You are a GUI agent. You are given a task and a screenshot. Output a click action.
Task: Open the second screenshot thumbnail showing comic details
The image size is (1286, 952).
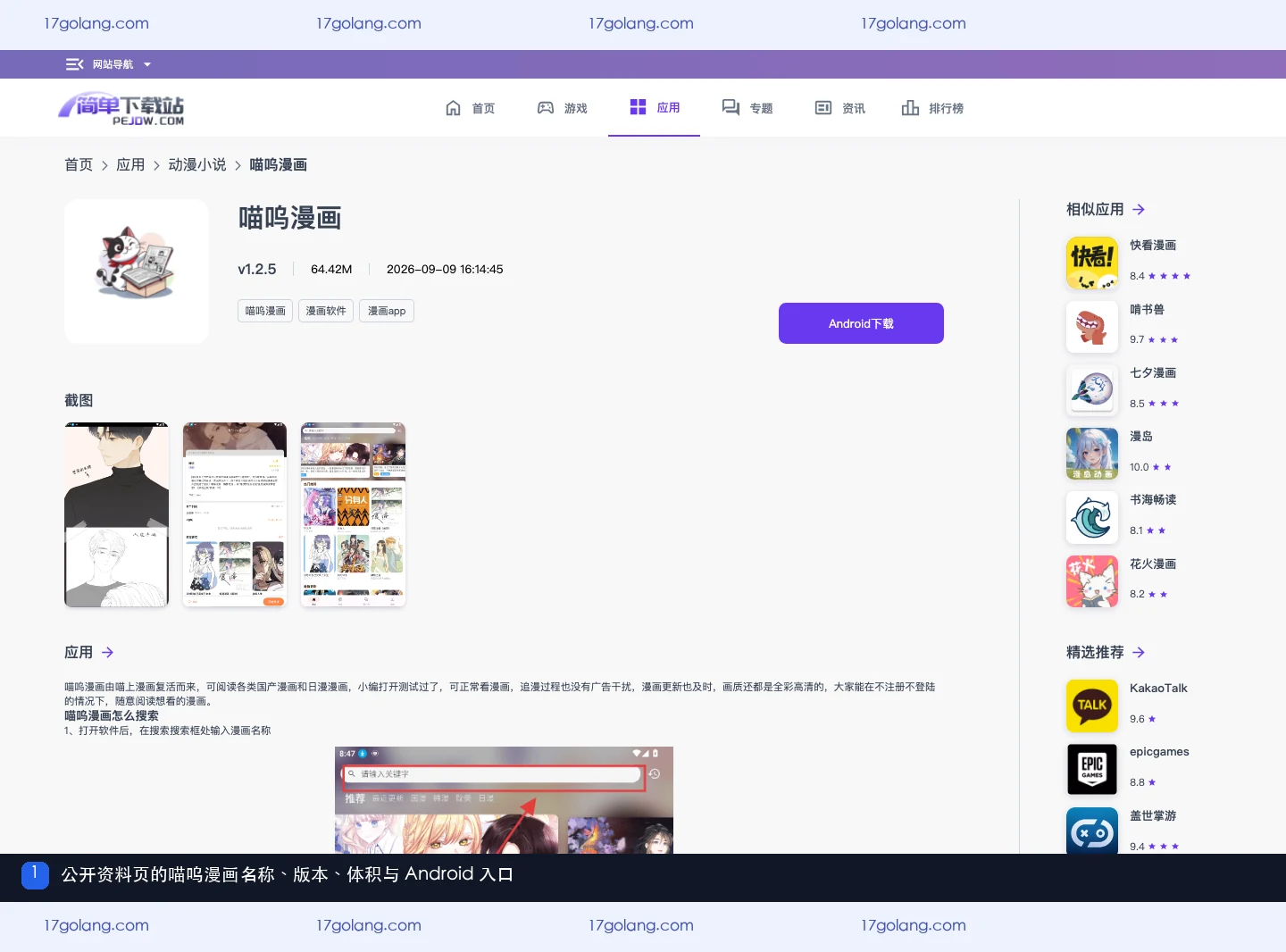pyautogui.click(x=235, y=514)
